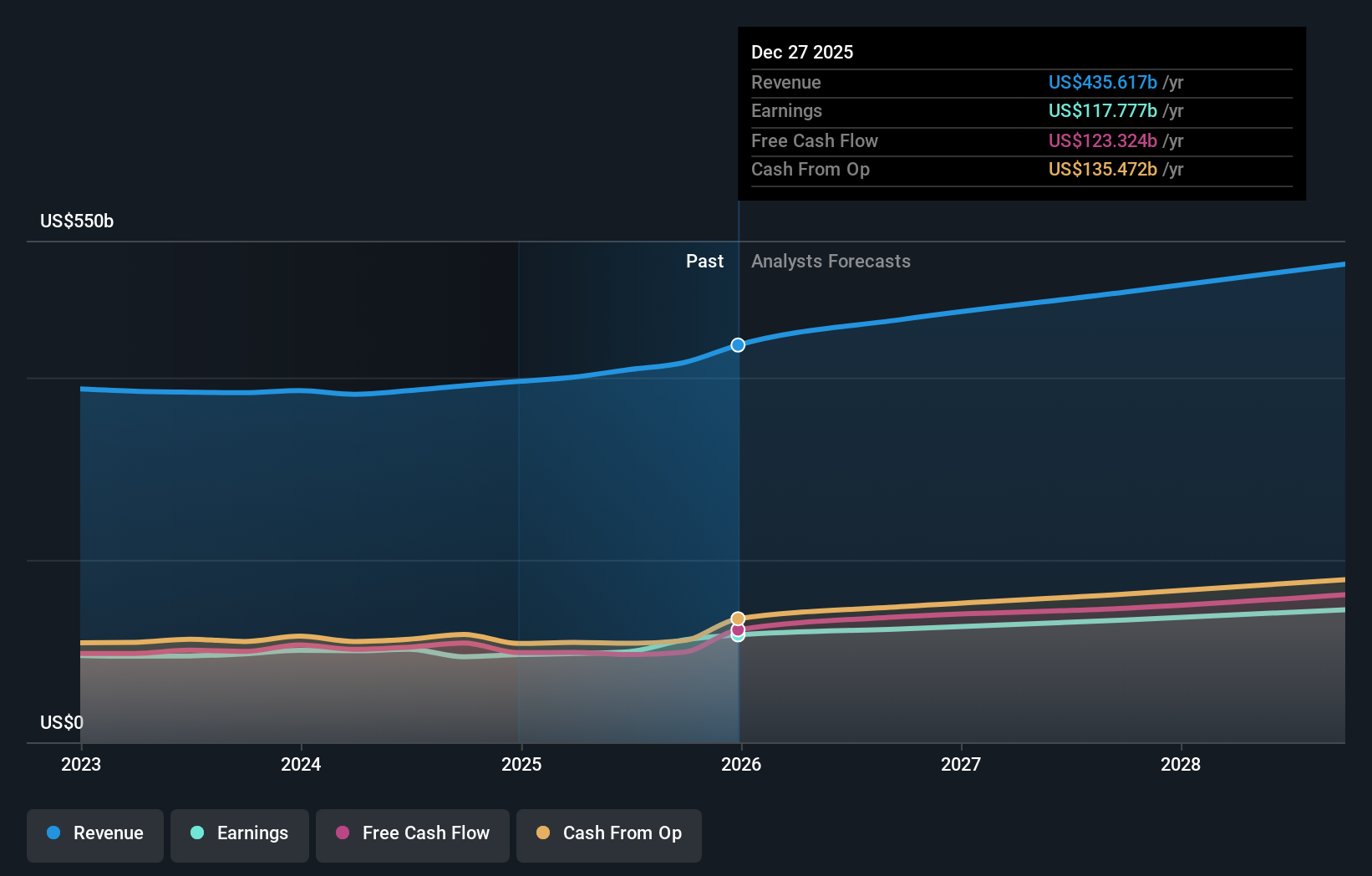Click the US$135.472b Cash From Op value
This screenshot has height=876, width=1372.
coord(1103,170)
